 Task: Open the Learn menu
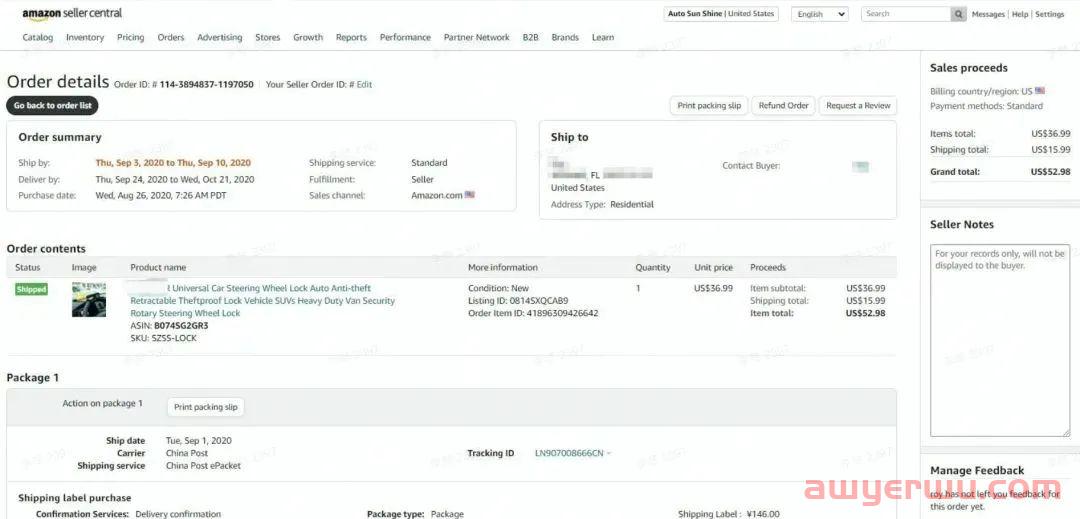(603, 37)
